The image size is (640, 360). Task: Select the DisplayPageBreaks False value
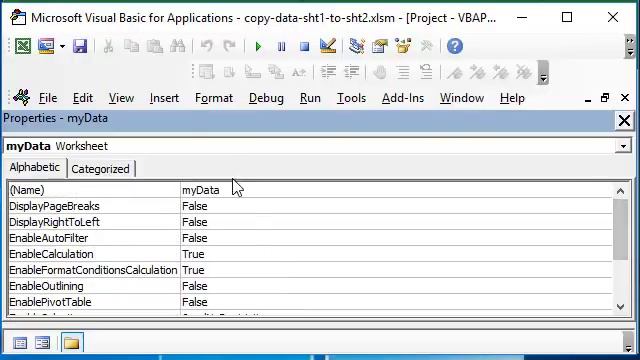click(x=396, y=206)
